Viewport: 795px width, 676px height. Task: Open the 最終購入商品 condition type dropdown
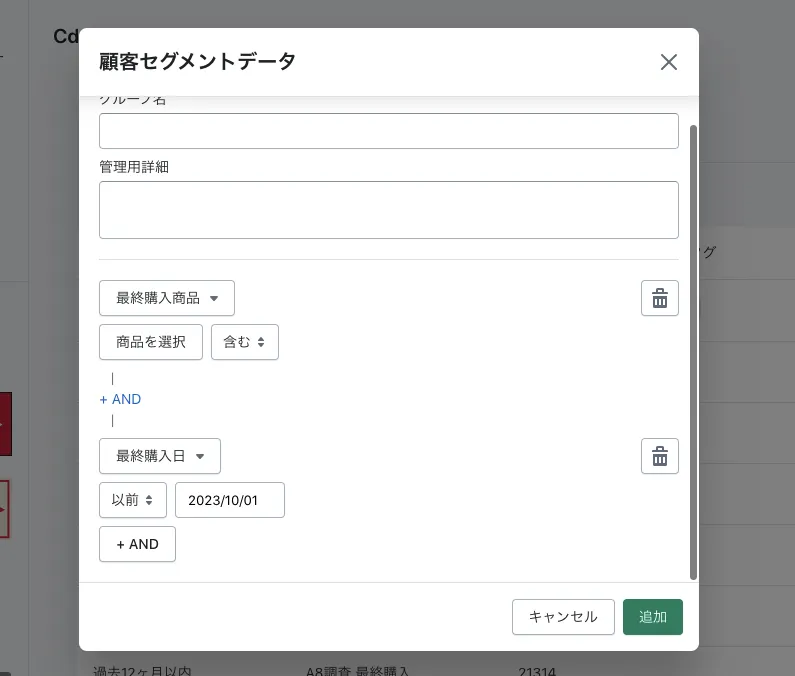pyautogui.click(x=167, y=298)
